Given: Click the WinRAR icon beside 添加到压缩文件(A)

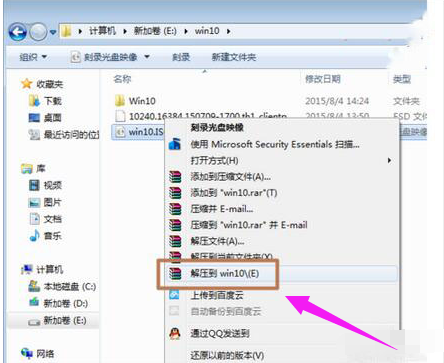Looking at the screenshot, I should click(x=175, y=176).
